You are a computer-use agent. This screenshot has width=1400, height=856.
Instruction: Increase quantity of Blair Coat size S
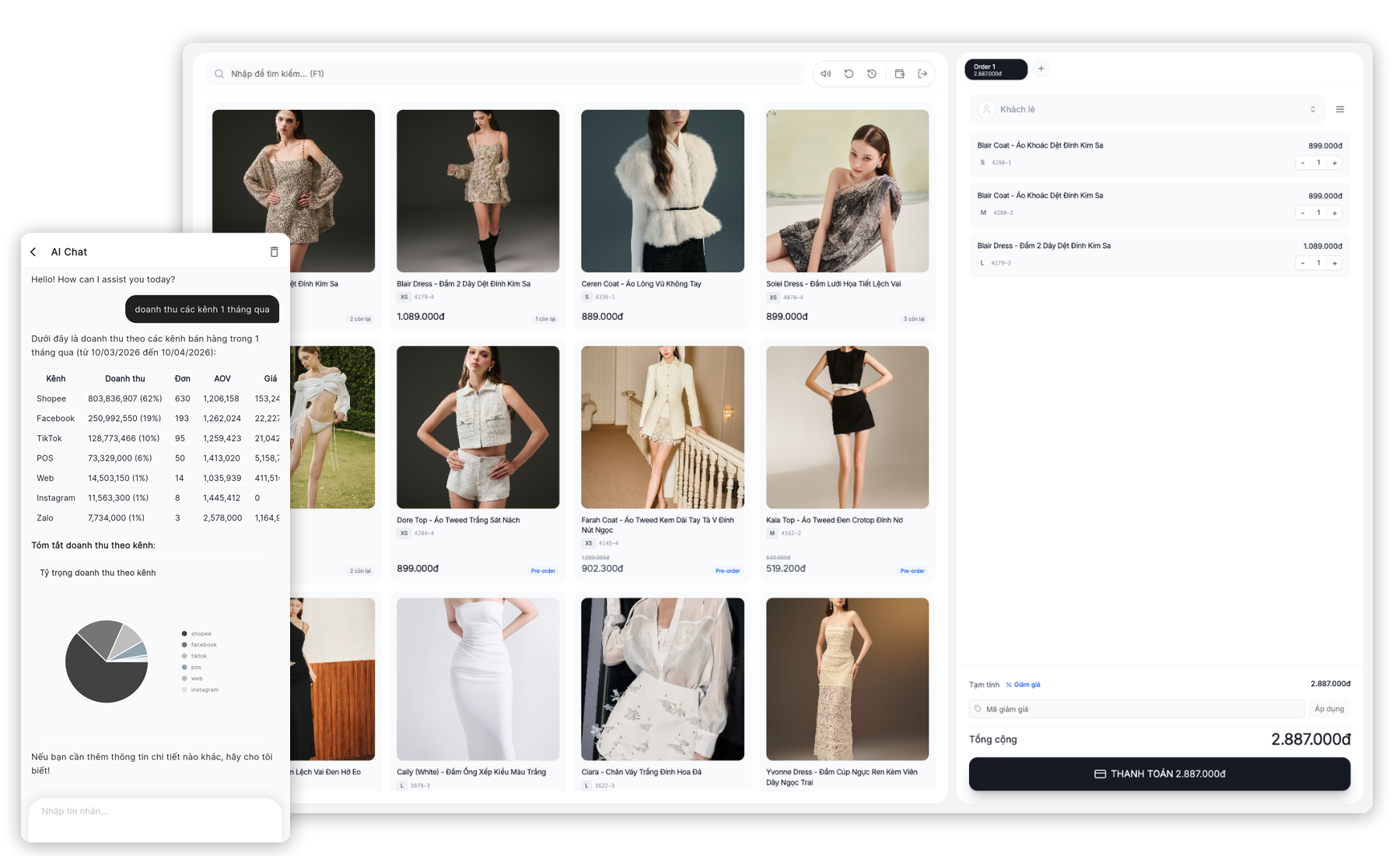click(1335, 163)
